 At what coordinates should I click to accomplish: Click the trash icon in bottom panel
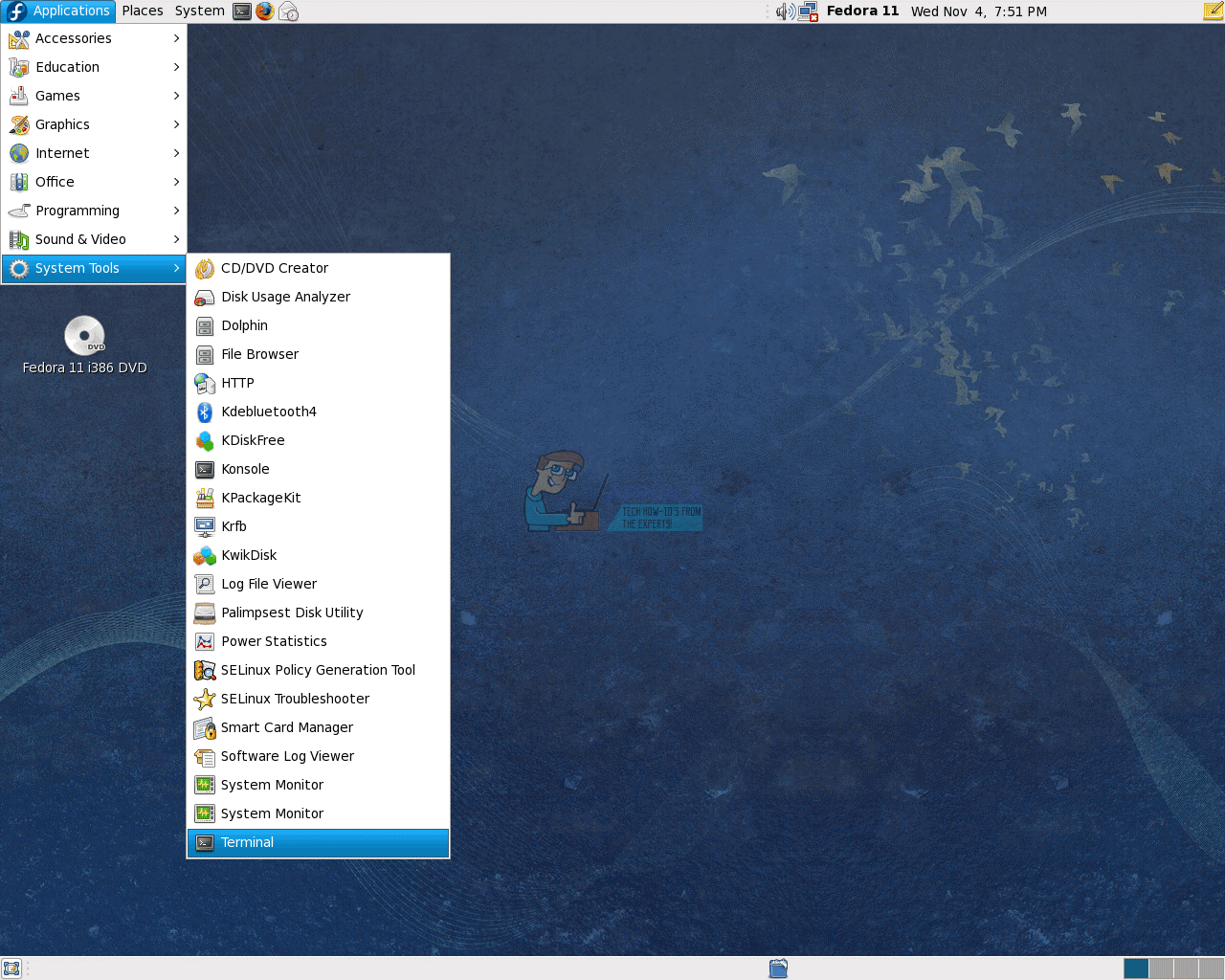(778, 969)
